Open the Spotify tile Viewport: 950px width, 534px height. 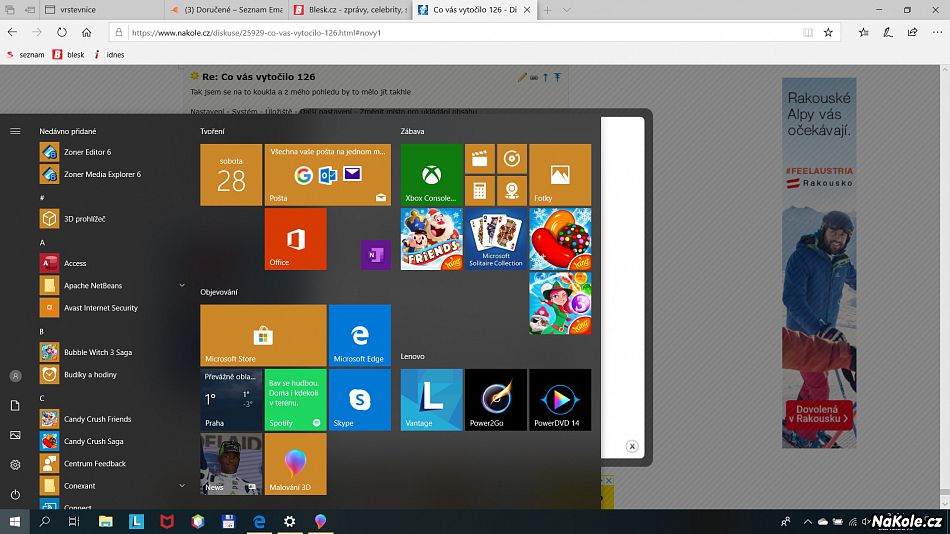pyautogui.click(x=295, y=399)
